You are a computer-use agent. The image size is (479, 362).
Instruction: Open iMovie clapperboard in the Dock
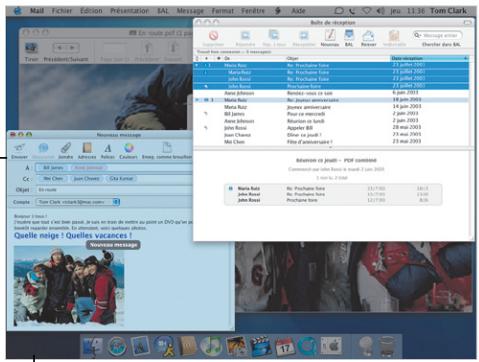[261, 346]
